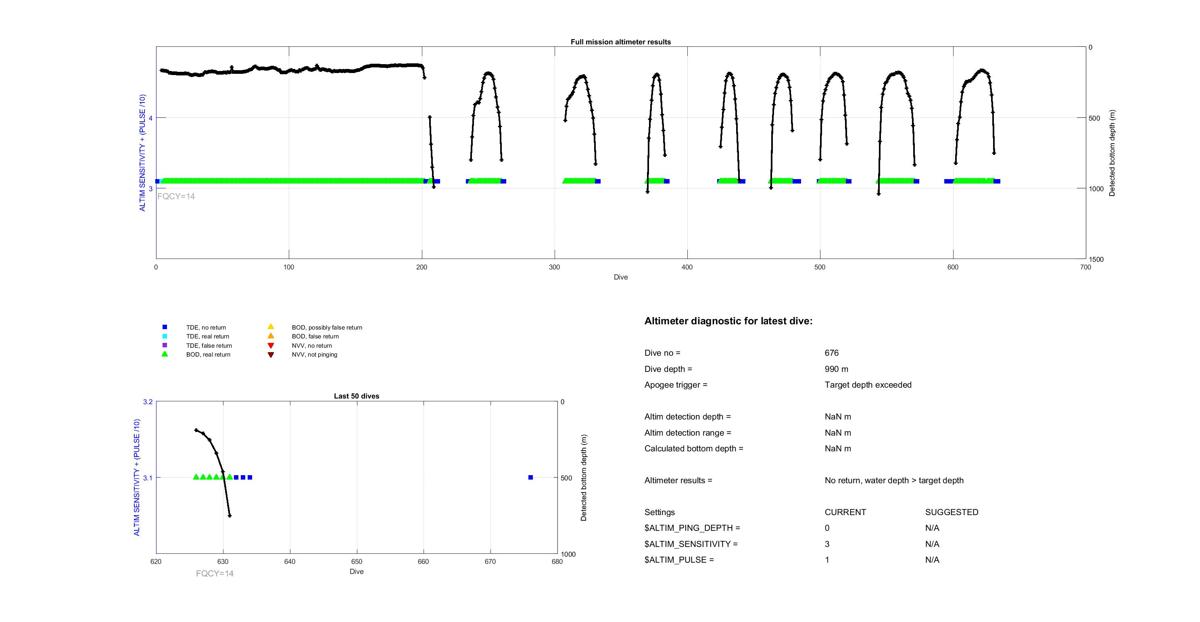
Task: Click the x-axis tick 700 on full mission plot
Action: pos(1086,267)
